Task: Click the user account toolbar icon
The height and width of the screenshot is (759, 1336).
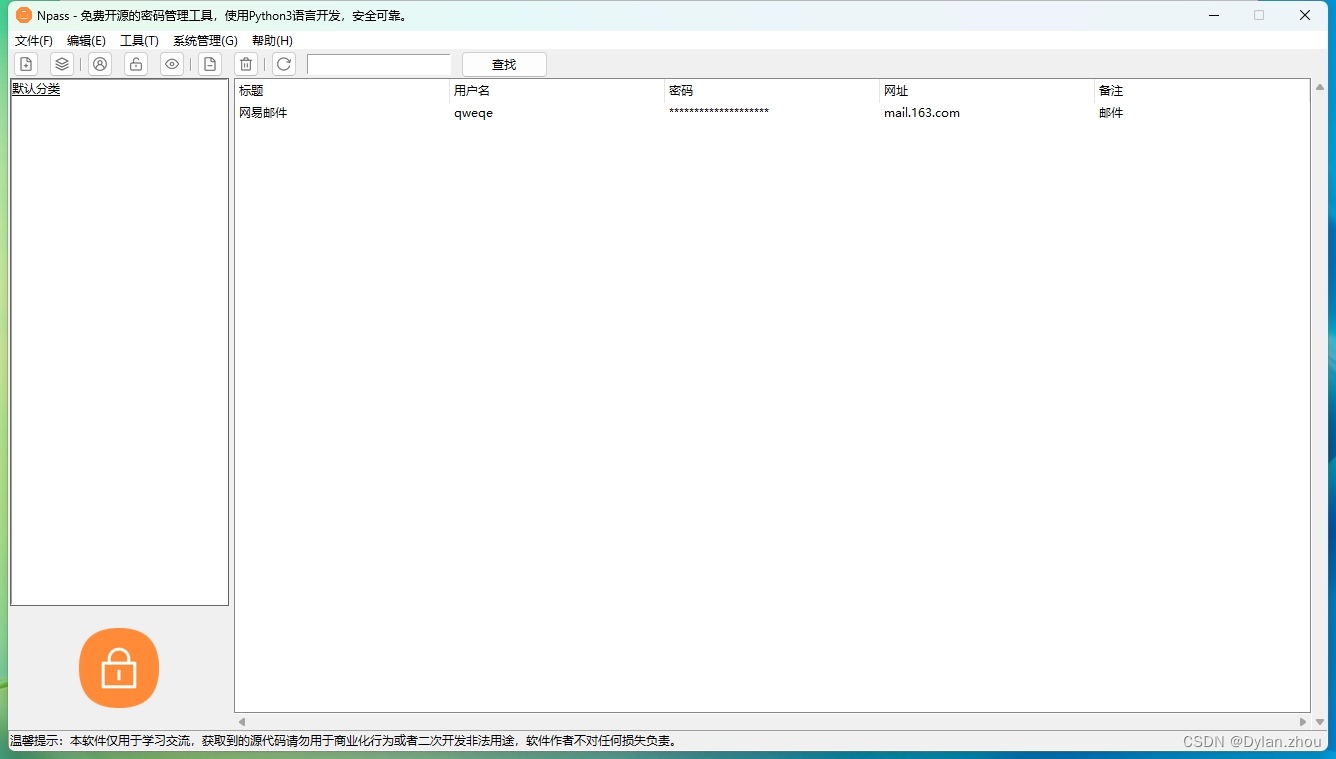Action: 99,63
